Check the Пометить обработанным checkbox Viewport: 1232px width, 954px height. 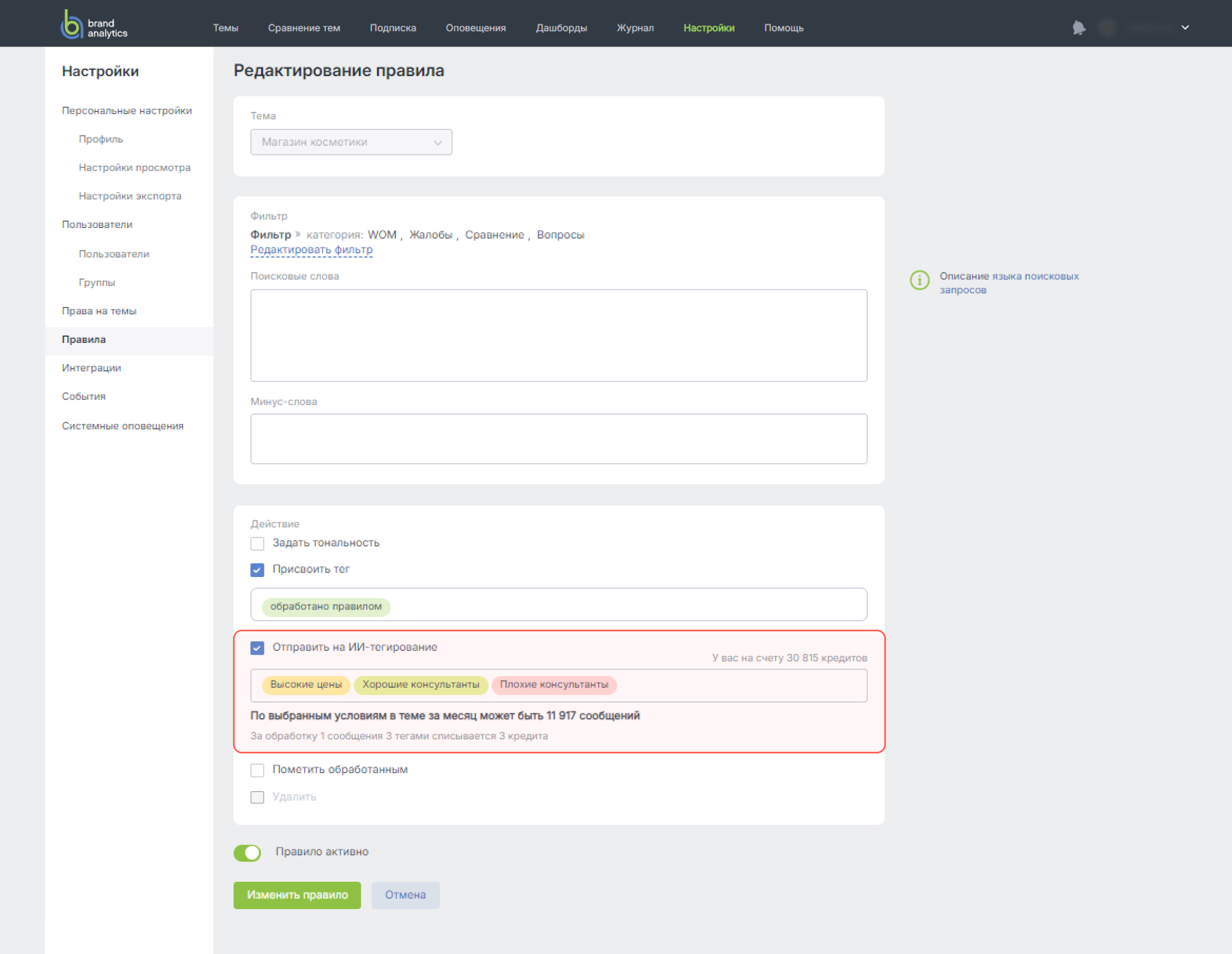pyautogui.click(x=257, y=770)
